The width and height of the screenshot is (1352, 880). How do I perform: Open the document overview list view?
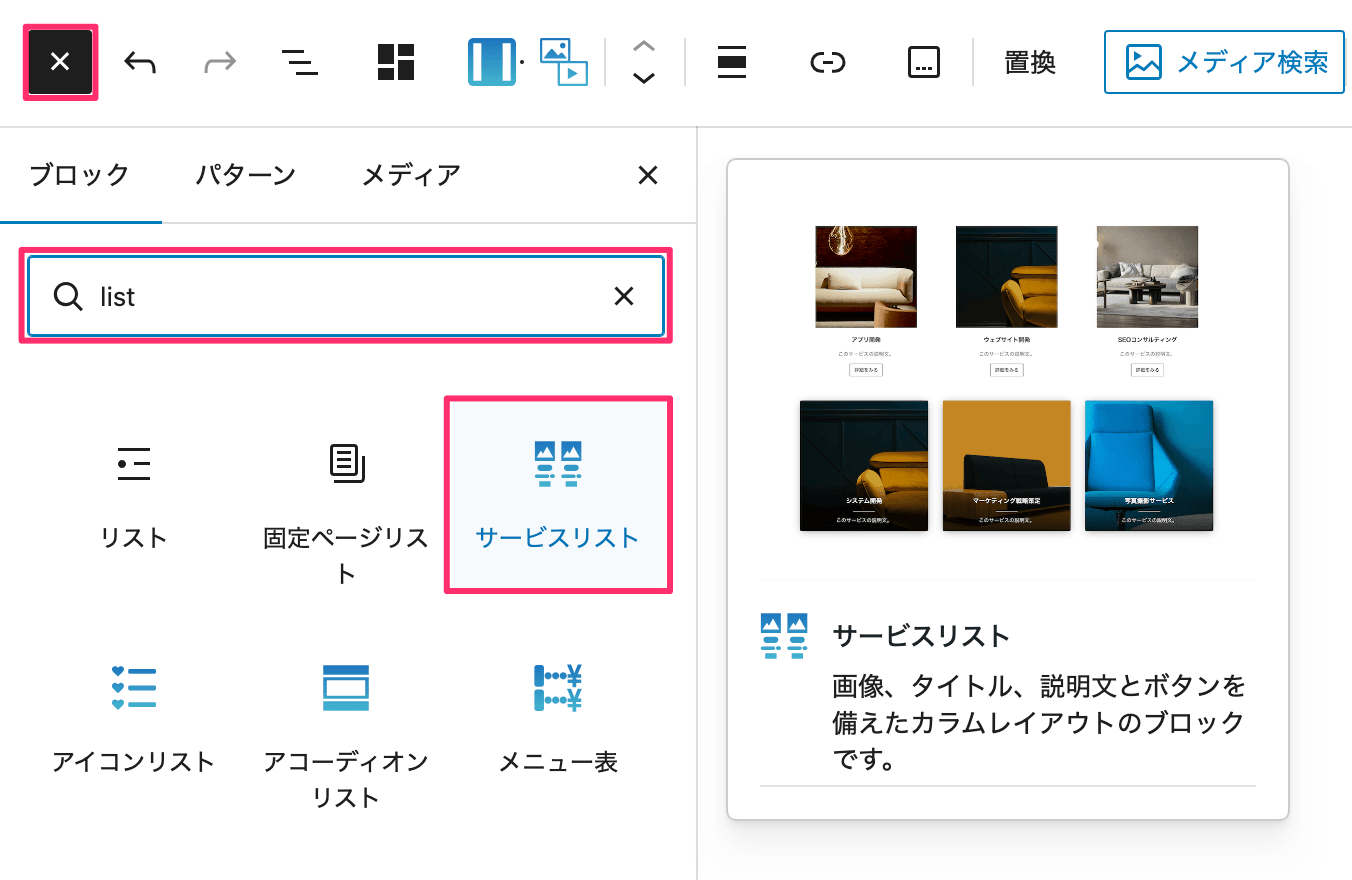(299, 62)
